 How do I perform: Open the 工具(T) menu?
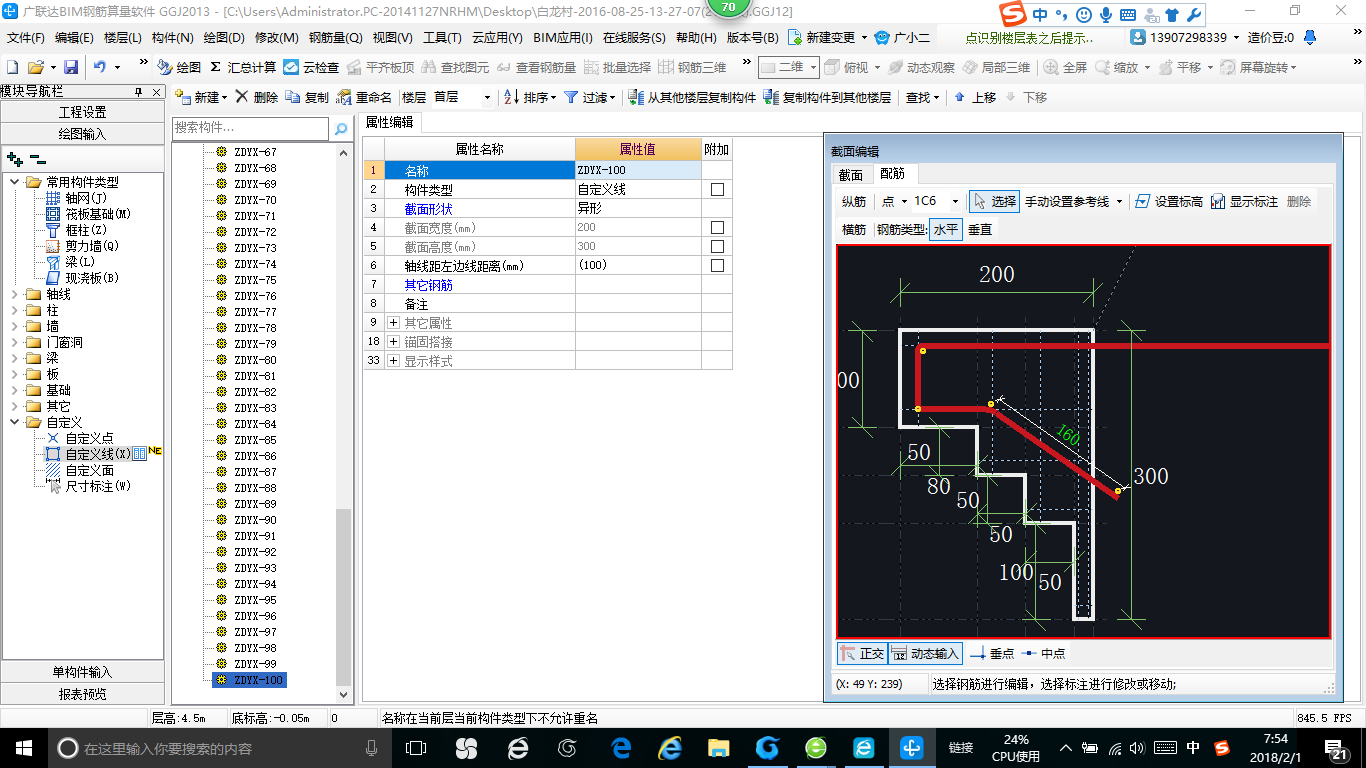click(x=442, y=37)
